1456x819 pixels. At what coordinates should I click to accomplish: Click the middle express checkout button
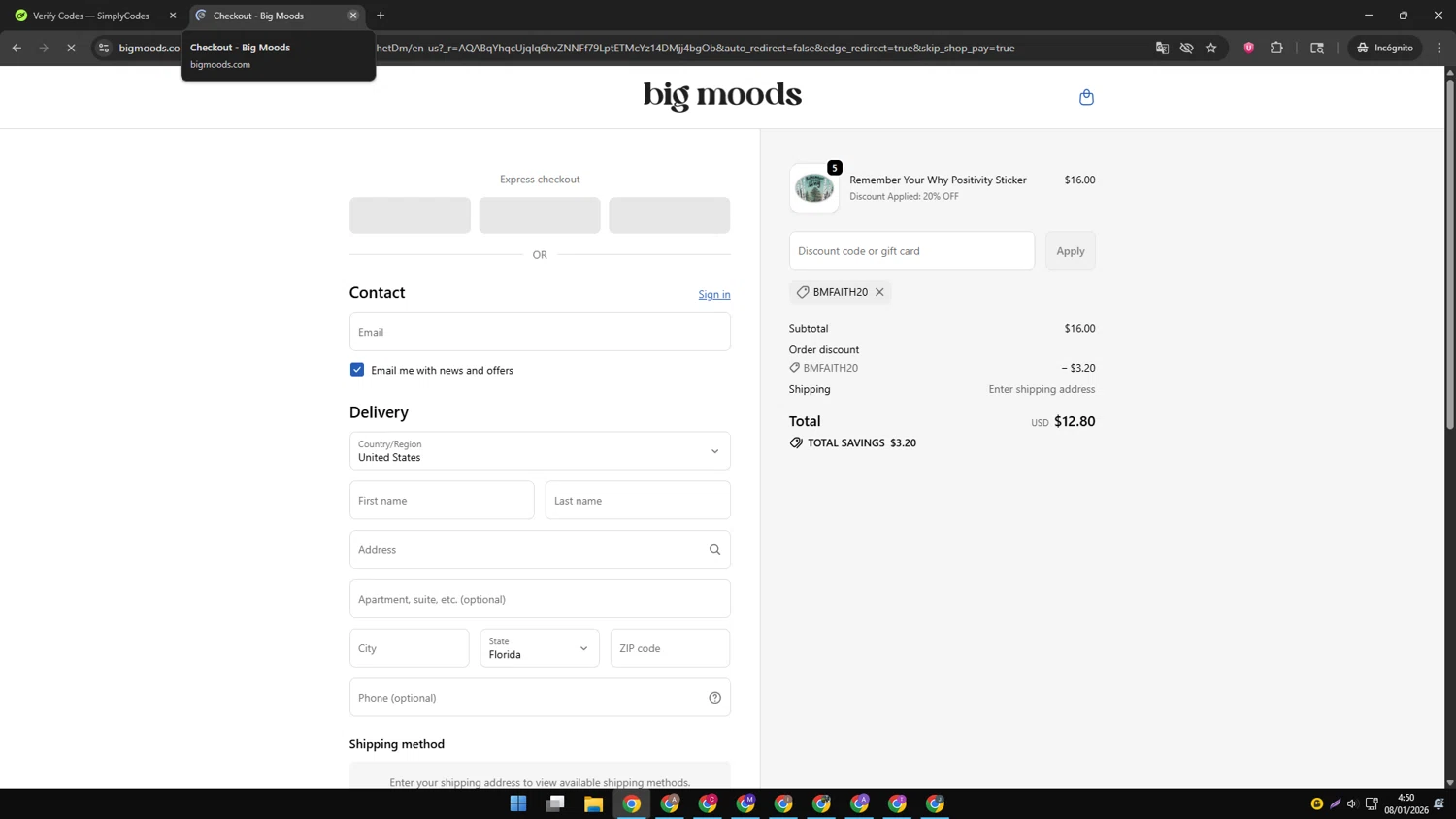540,215
